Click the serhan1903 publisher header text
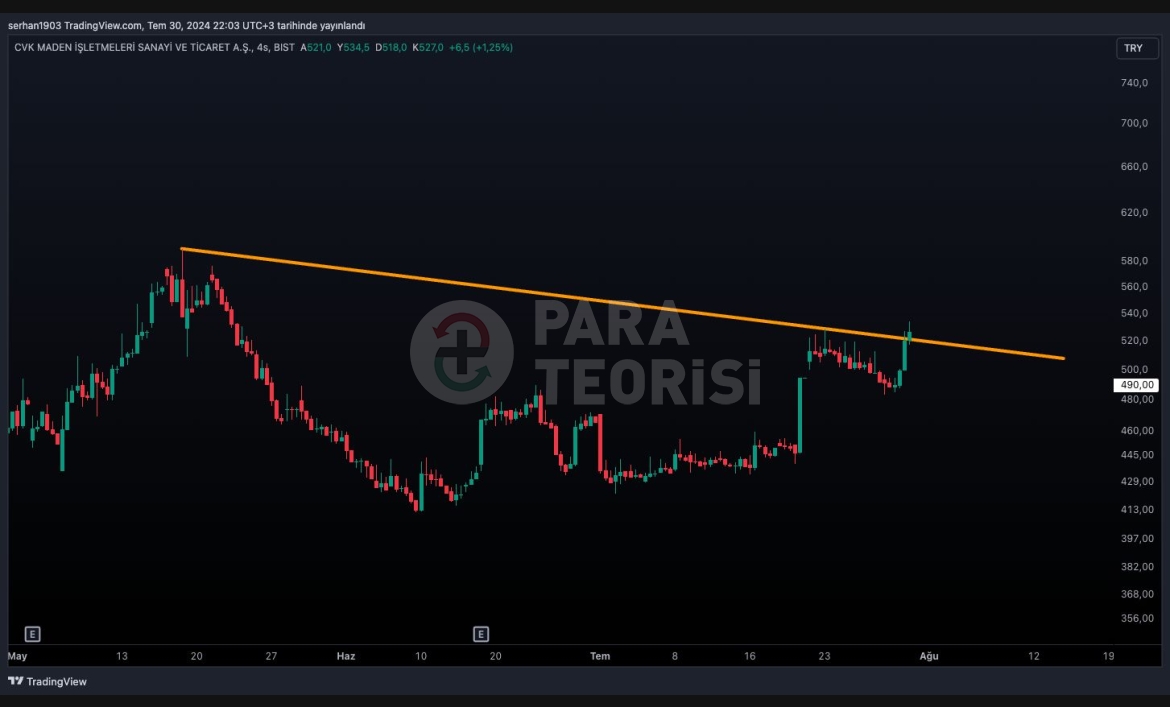Screen dimensions: 1170x707 point(187,25)
